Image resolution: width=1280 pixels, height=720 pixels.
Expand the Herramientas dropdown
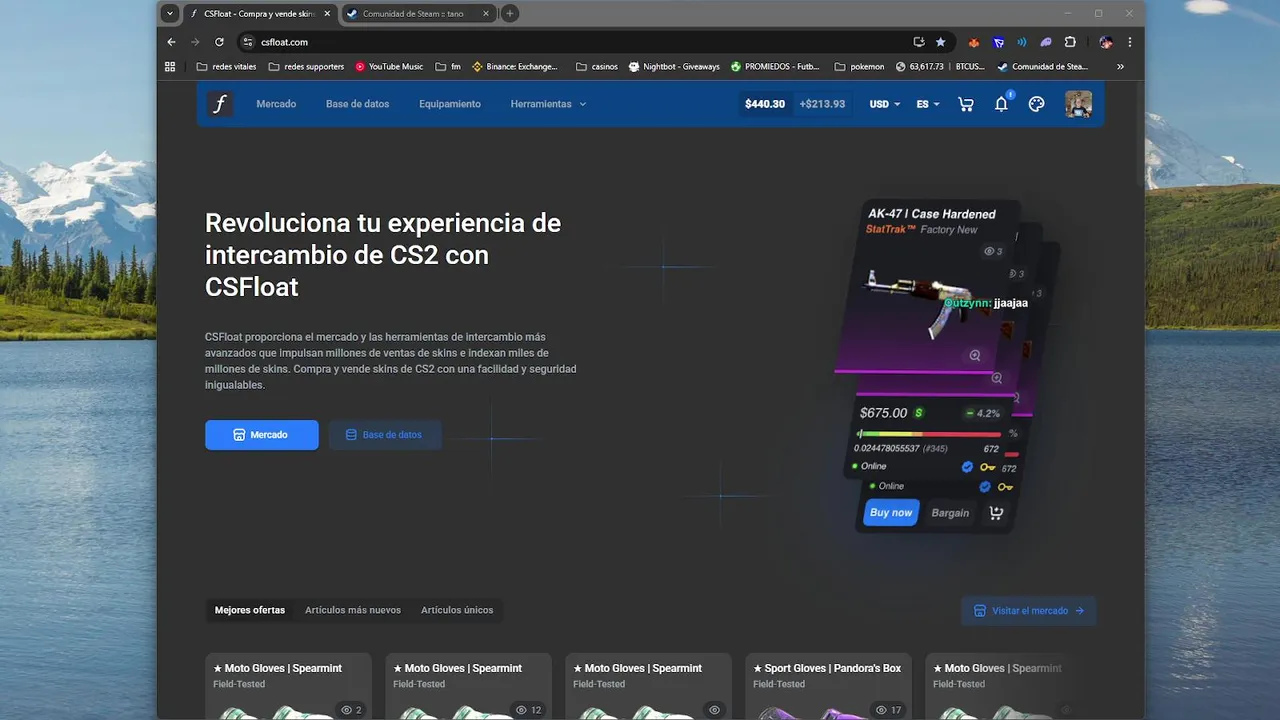pyautogui.click(x=548, y=104)
